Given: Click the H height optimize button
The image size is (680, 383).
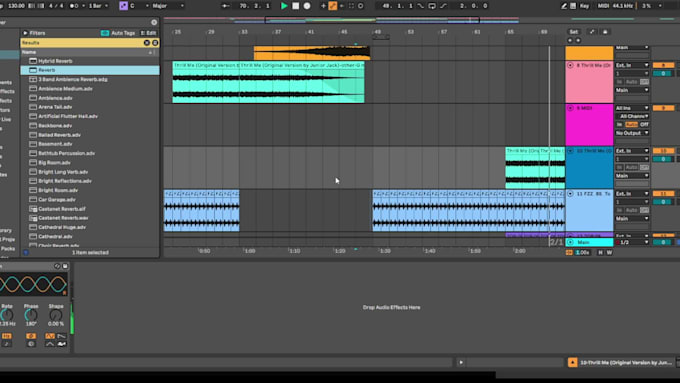Looking at the screenshot, I should 600,252.
